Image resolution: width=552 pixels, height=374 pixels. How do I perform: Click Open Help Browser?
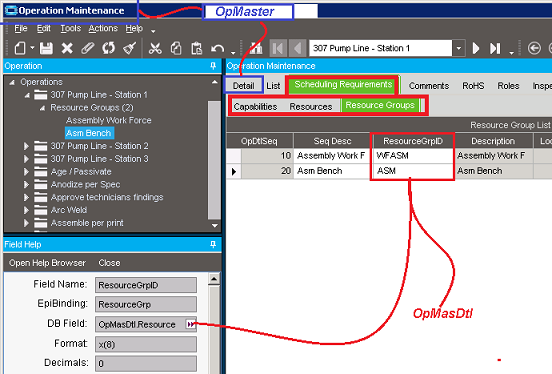click(47, 263)
